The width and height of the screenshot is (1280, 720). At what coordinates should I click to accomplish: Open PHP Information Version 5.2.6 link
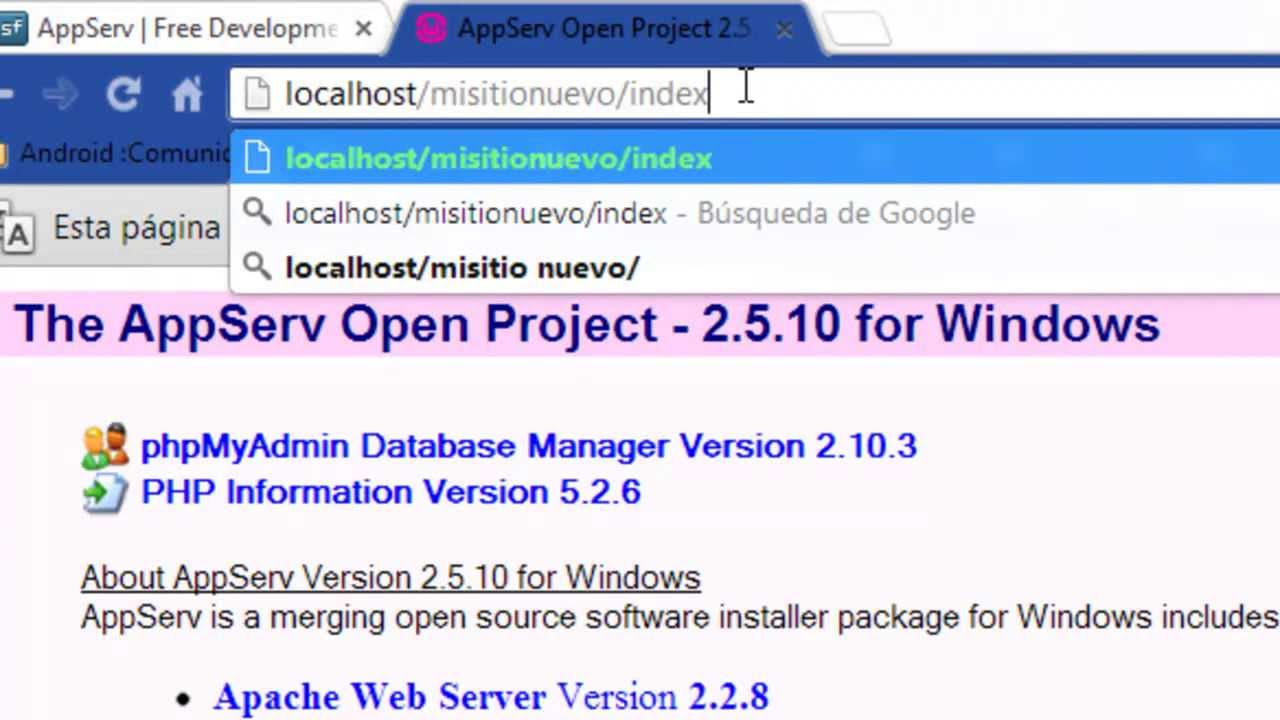click(391, 492)
